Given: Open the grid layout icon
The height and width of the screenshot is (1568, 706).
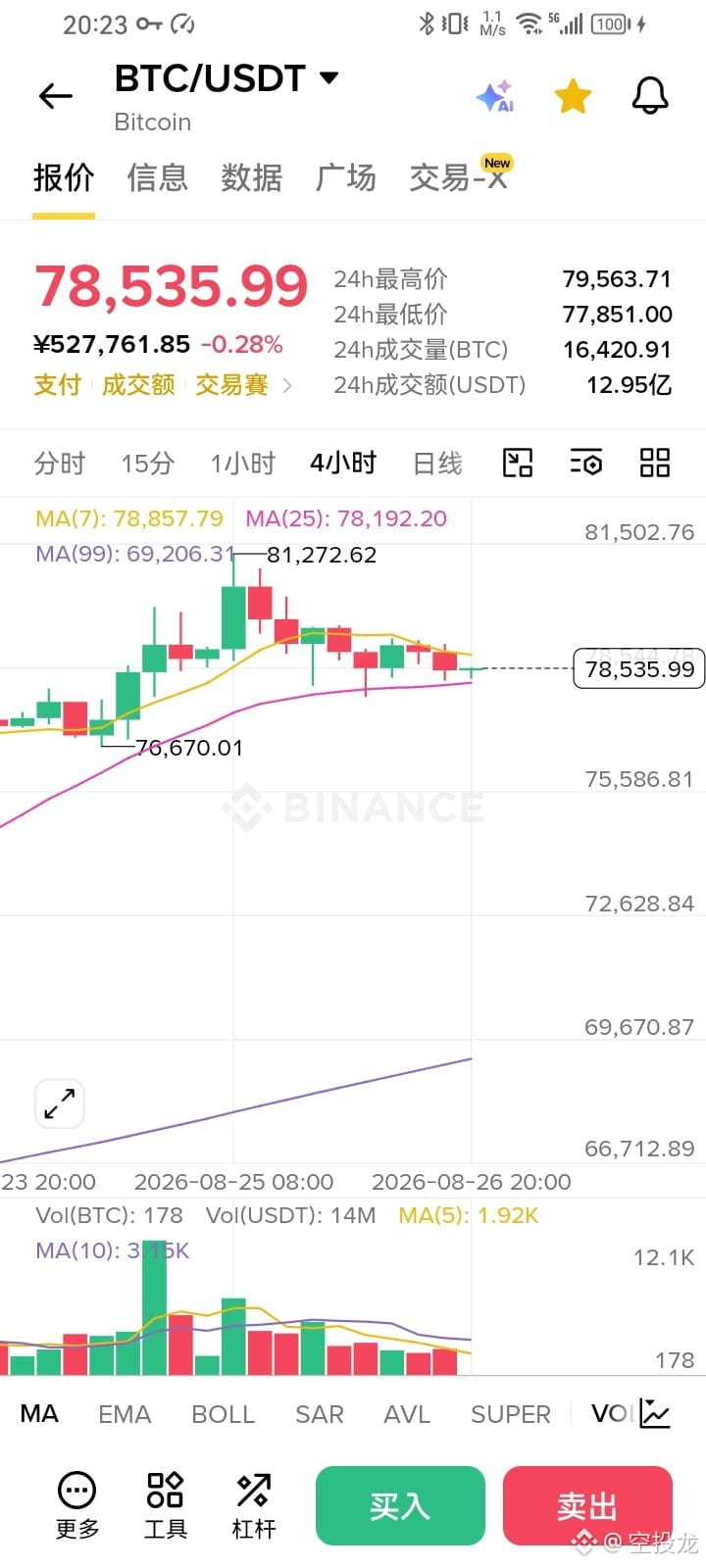Looking at the screenshot, I should [654, 463].
